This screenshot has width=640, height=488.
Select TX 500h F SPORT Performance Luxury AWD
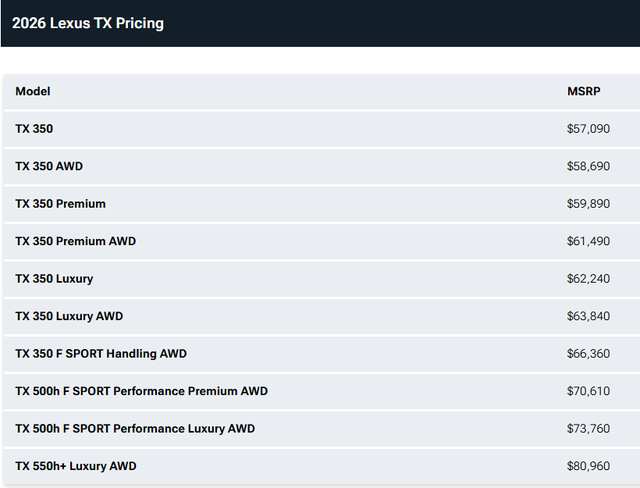135,429
